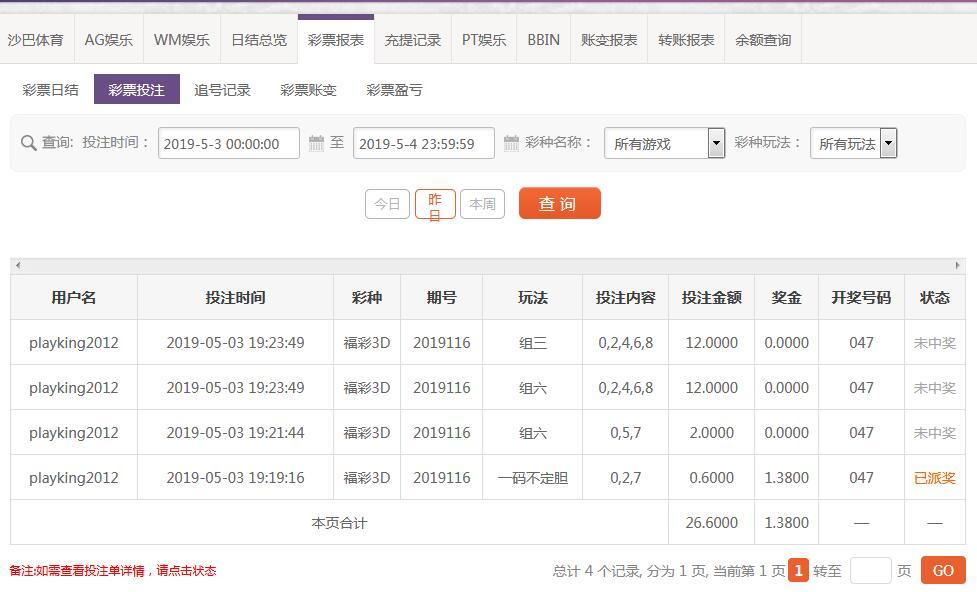Image resolution: width=977 pixels, height=592 pixels.
Task: Select 追号记录 sub-tab
Action: (x=222, y=90)
